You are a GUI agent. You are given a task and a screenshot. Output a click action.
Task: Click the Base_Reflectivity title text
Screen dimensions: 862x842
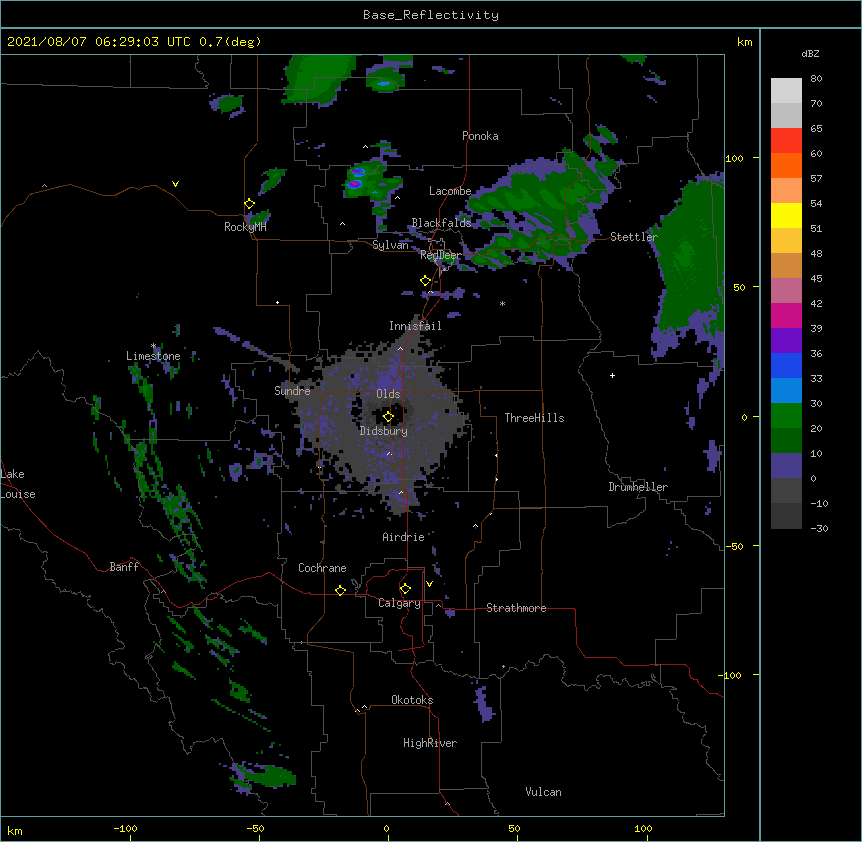[x=431, y=15]
